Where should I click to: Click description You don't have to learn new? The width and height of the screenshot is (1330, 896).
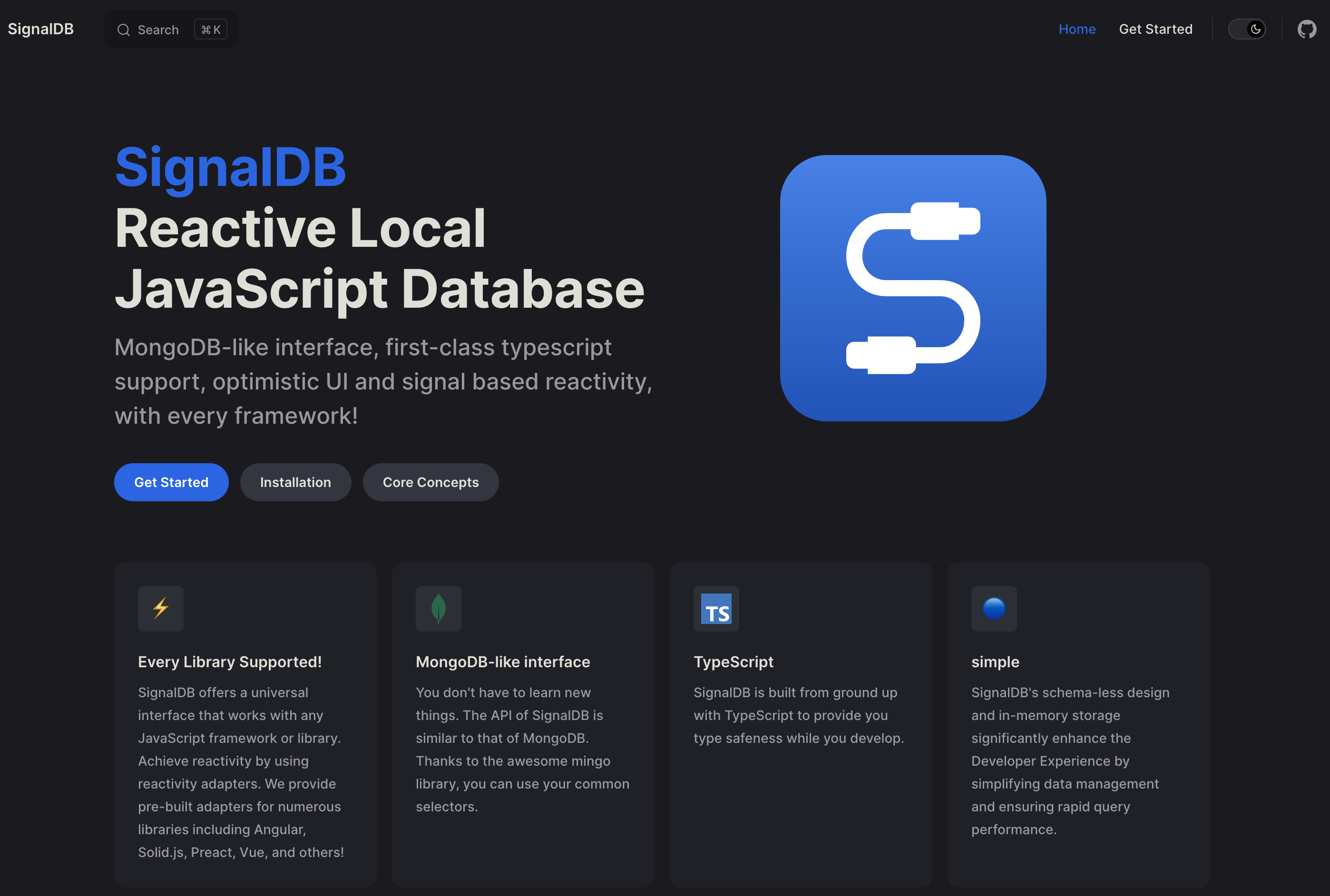click(x=522, y=749)
